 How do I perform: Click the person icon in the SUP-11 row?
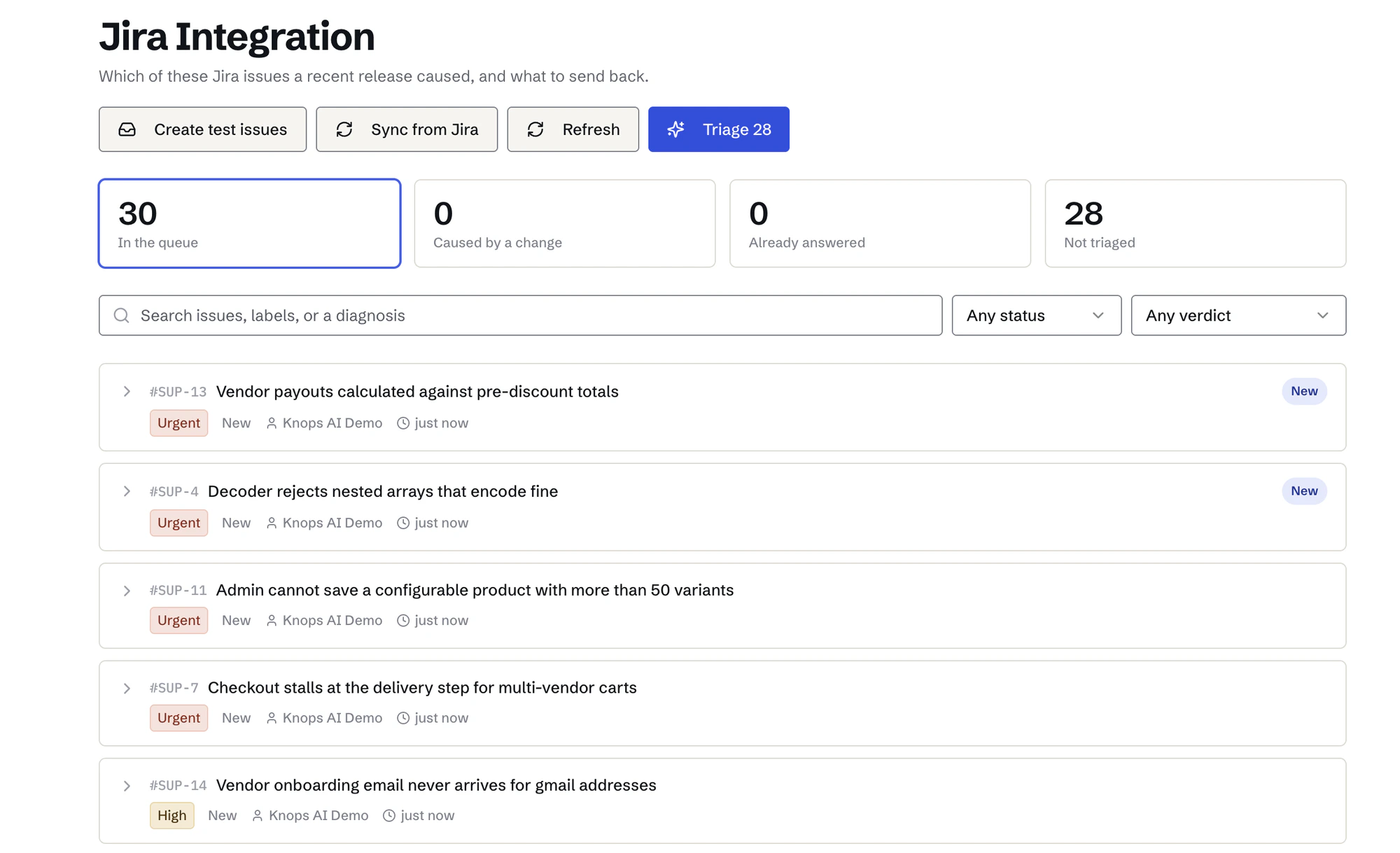click(x=272, y=621)
